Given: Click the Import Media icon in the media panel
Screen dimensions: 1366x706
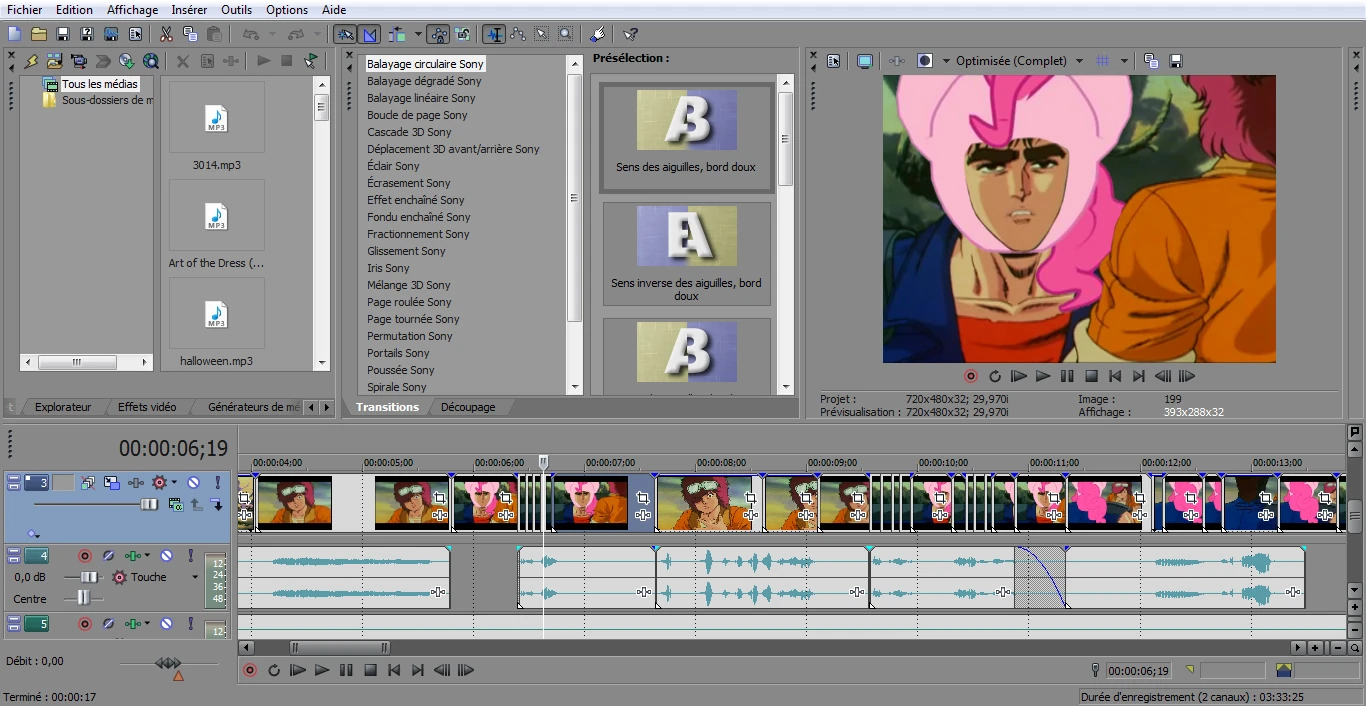Looking at the screenshot, I should (53, 61).
